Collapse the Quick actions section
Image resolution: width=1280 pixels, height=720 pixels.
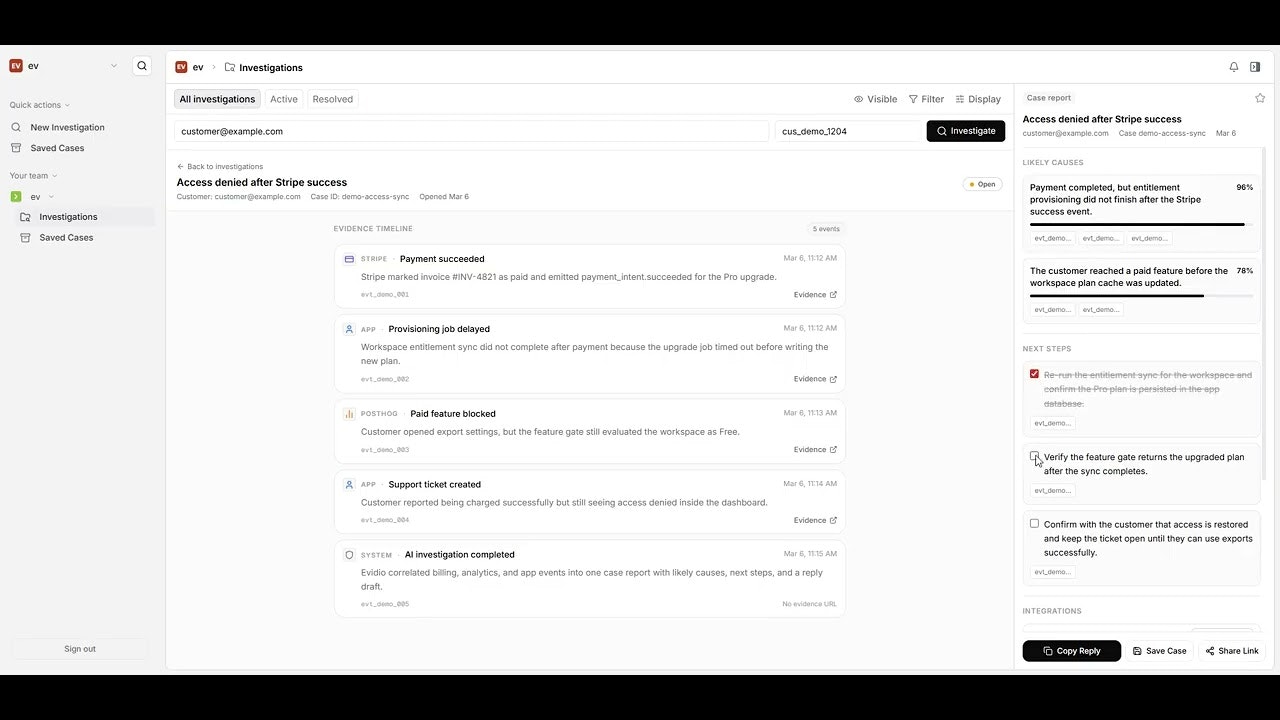[66, 104]
